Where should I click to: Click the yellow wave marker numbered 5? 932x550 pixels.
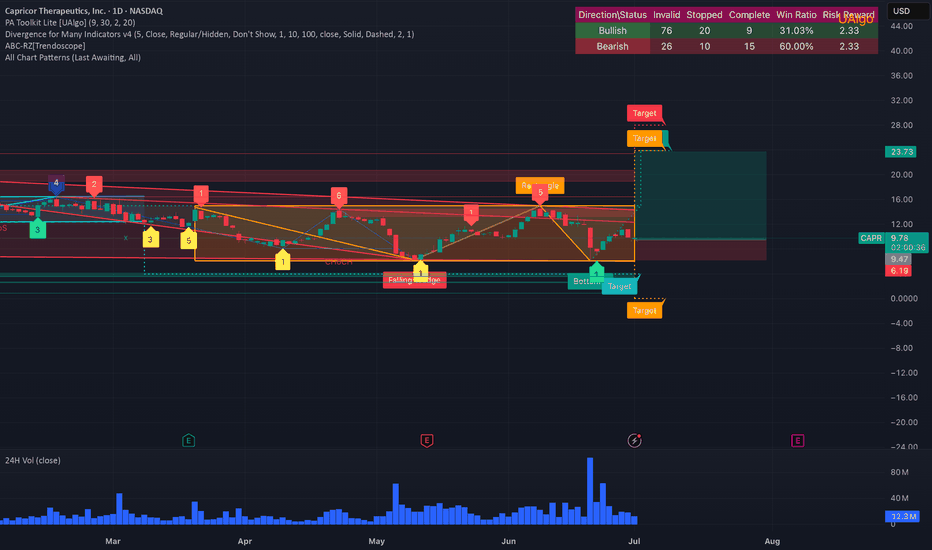coord(188,239)
